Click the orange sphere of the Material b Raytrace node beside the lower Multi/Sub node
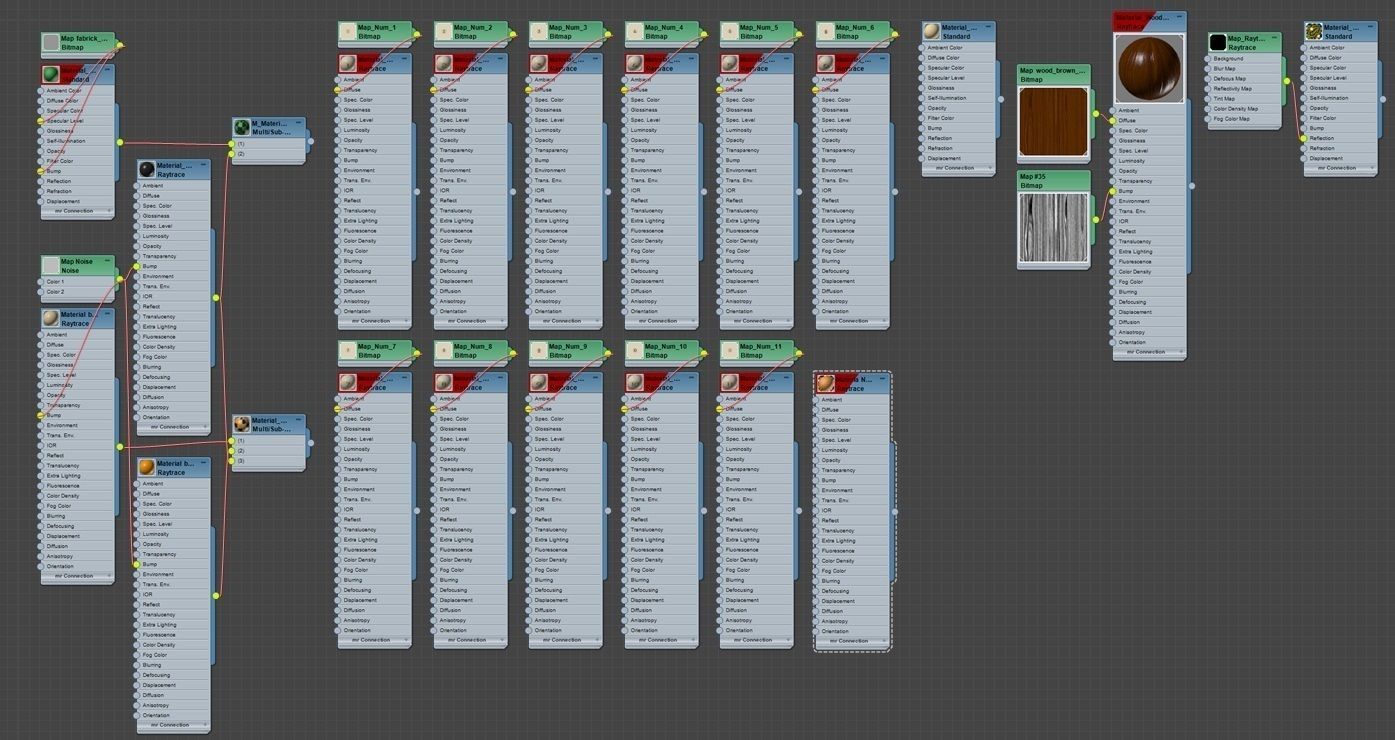 147,468
